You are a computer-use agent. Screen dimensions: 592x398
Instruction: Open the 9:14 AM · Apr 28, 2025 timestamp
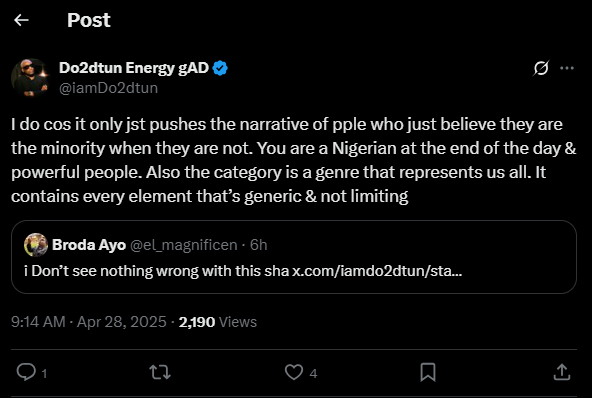(x=89, y=322)
